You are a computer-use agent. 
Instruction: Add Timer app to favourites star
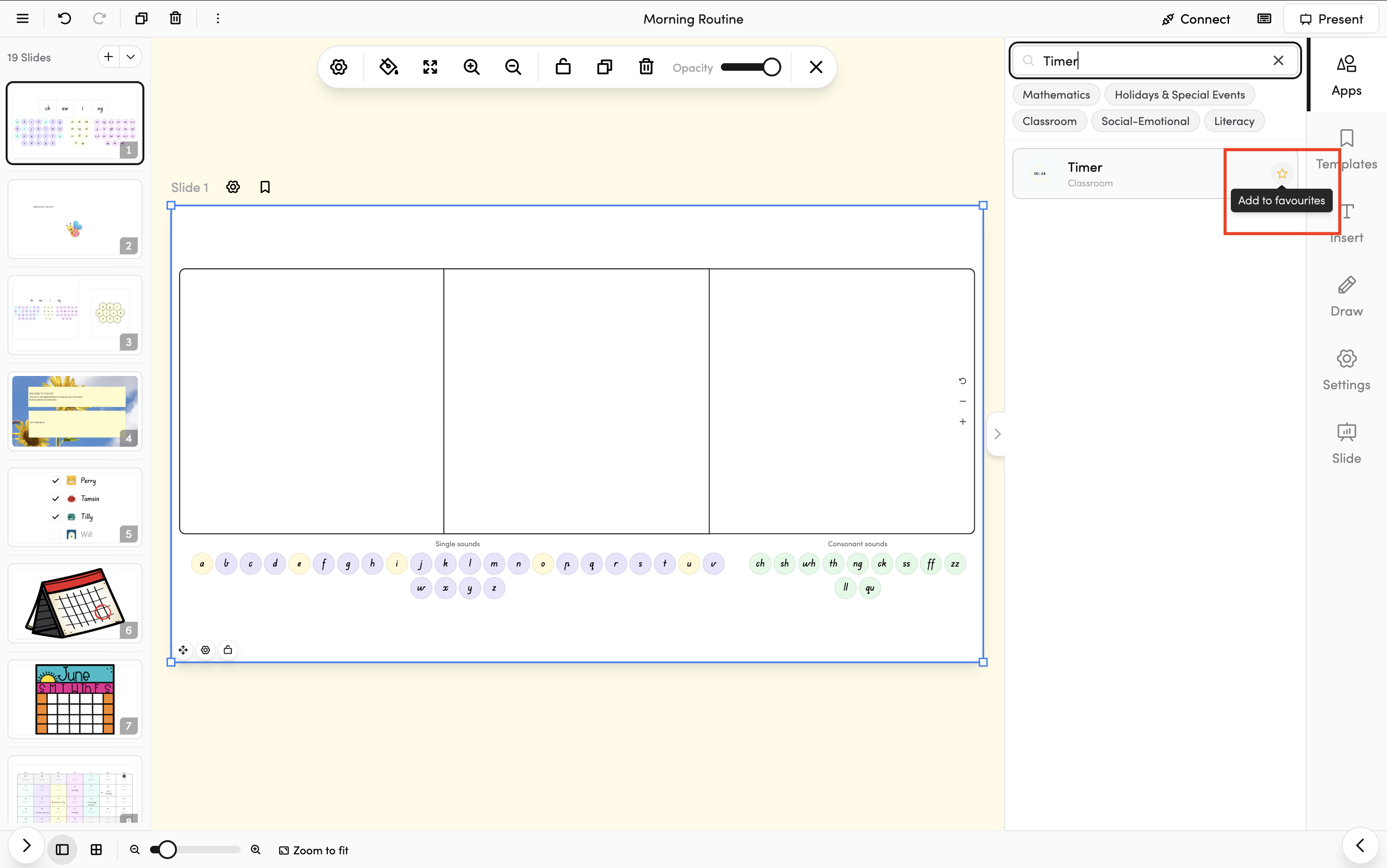tap(1282, 174)
